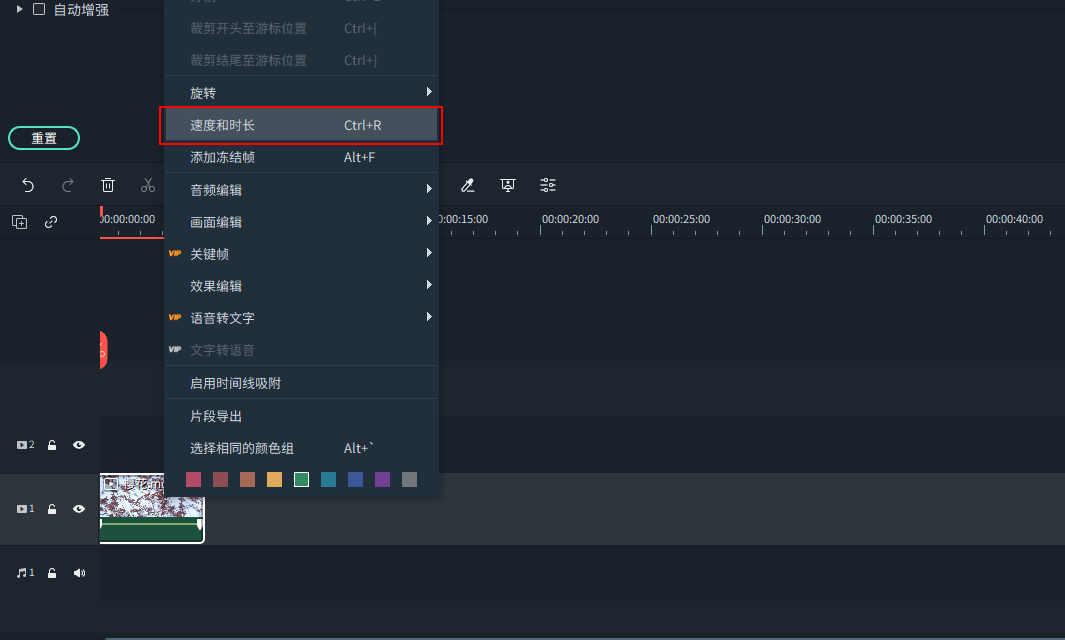The image size is (1065, 640).
Task: Choose the green color swatch
Action: [302, 480]
